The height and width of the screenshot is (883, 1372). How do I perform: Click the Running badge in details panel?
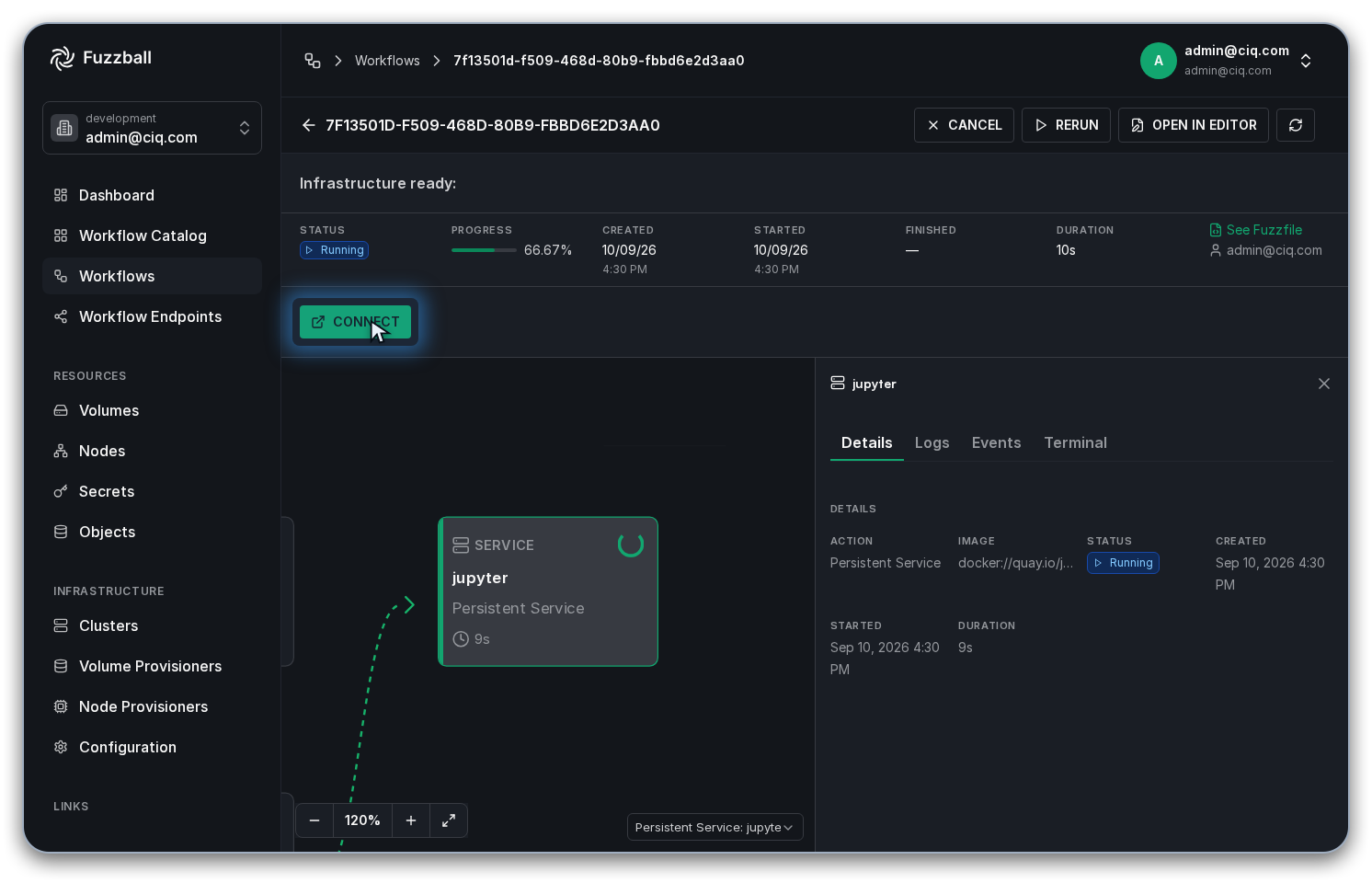[1123, 563]
